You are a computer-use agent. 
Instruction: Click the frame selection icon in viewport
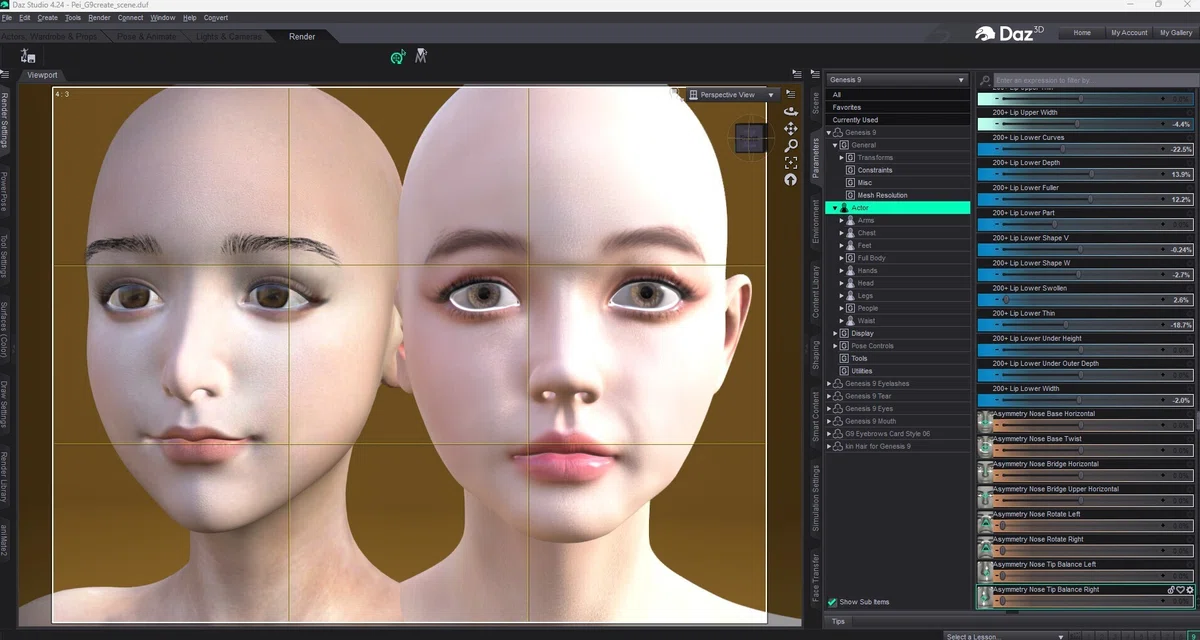point(791,163)
